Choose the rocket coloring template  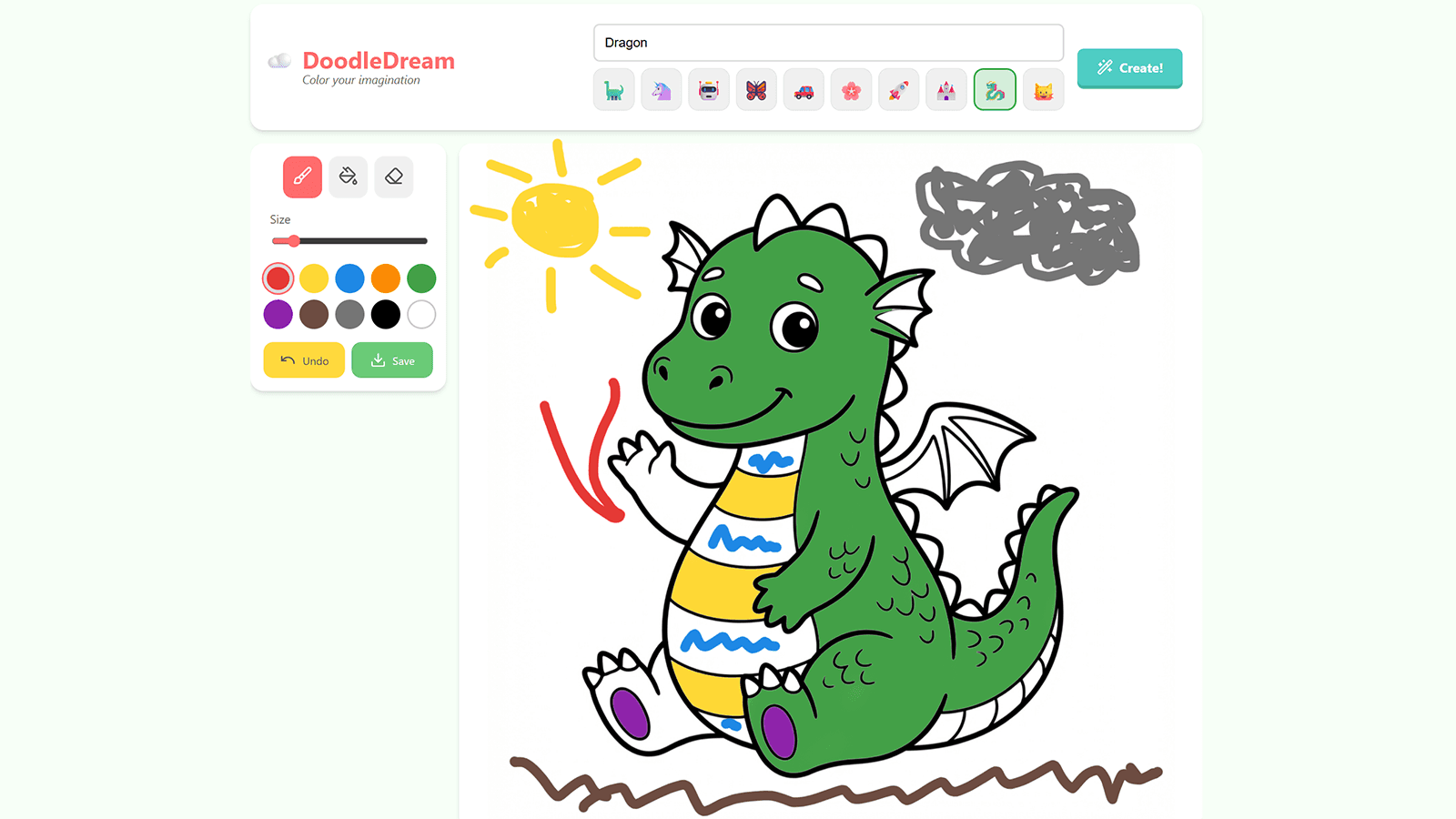pyautogui.click(x=898, y=89)
